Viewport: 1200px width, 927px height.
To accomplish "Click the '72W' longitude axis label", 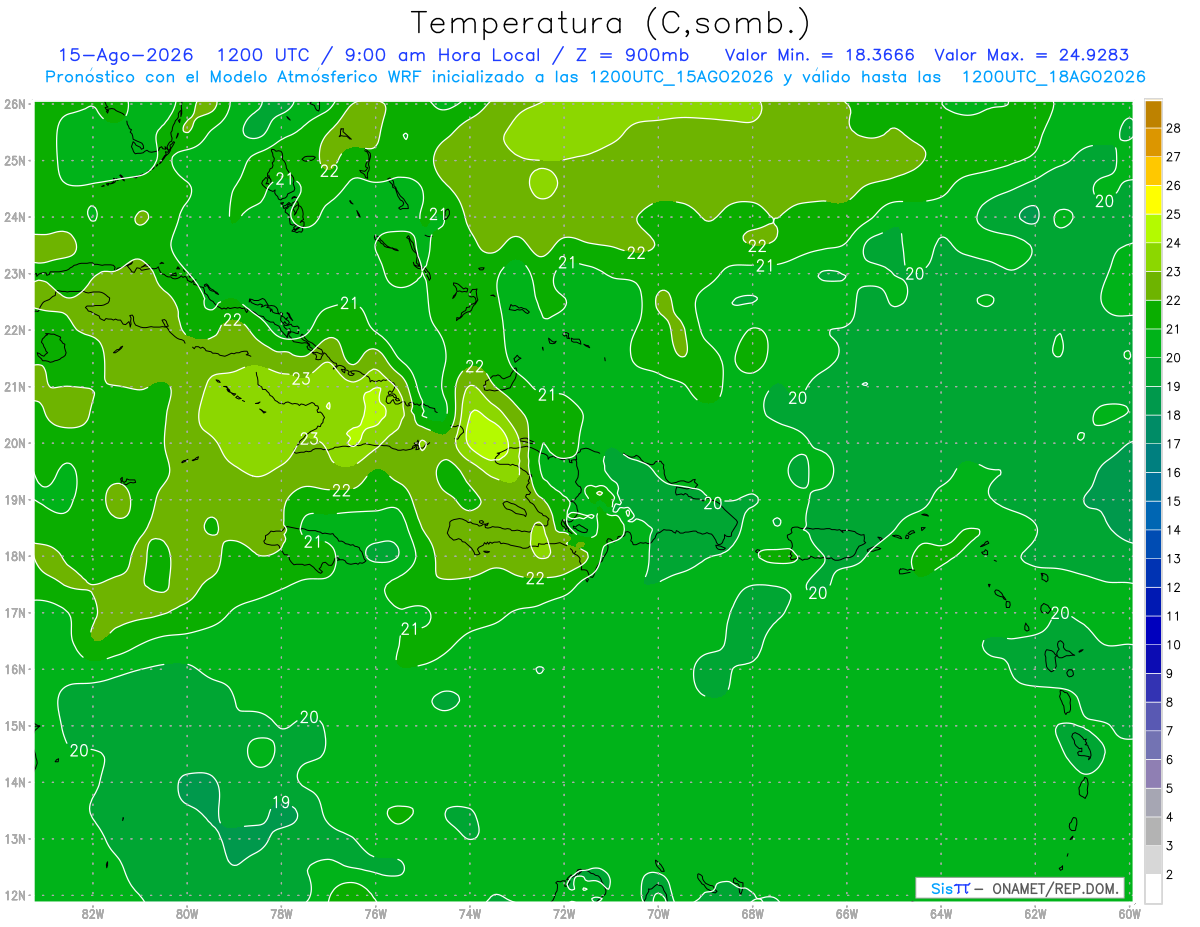I will (x=564, y=913).
